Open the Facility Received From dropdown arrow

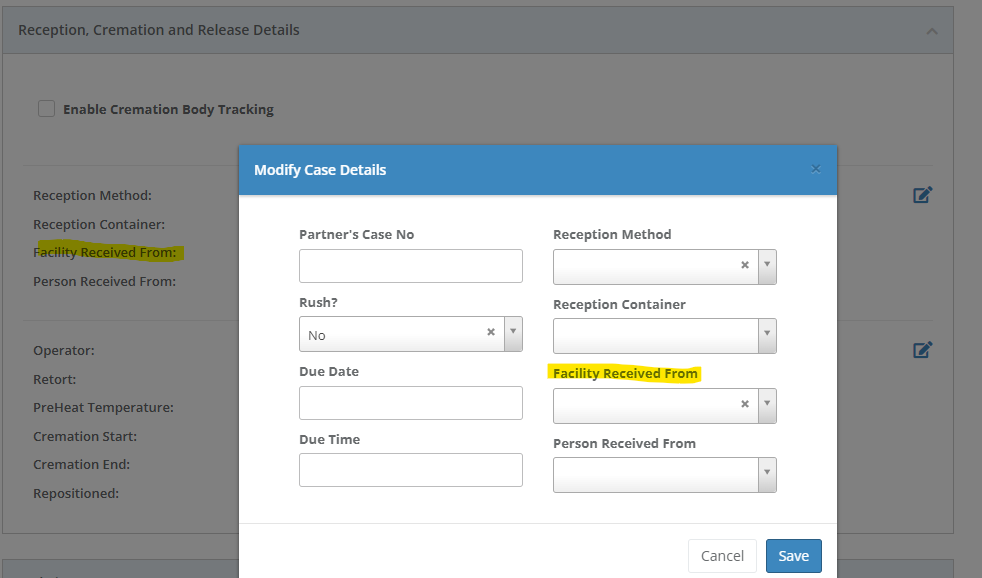[767, 404]
